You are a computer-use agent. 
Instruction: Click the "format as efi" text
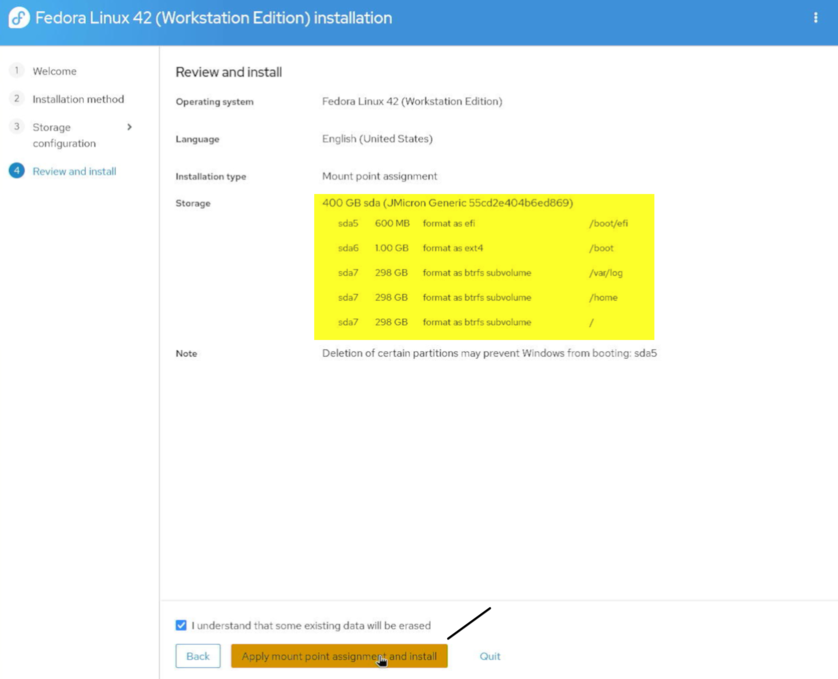coord(448,223)
